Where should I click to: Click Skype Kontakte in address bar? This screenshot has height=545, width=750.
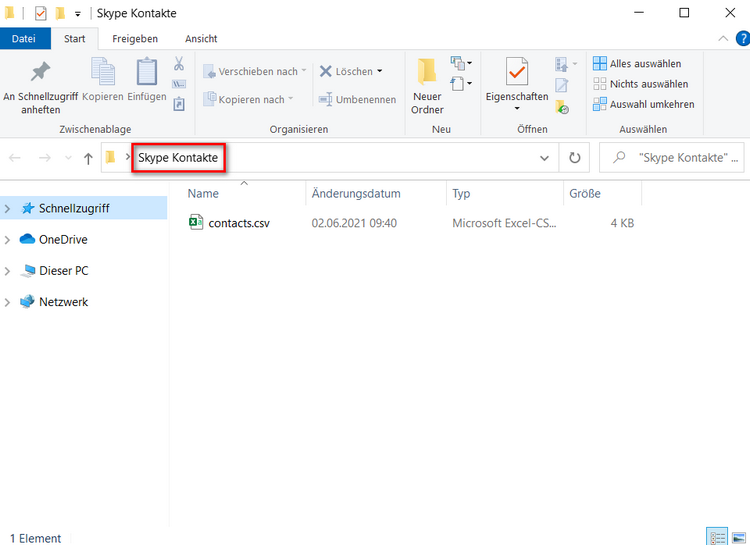[178, 157]
